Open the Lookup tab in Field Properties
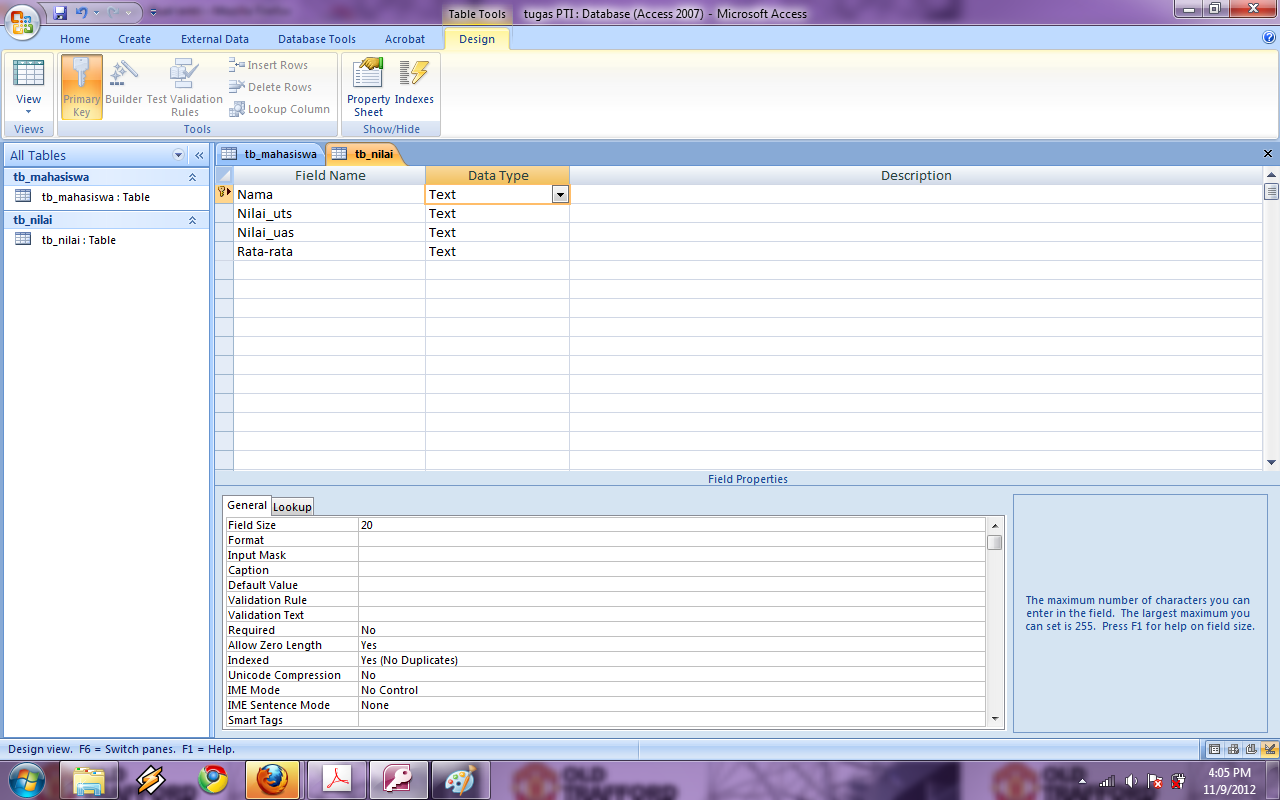Screen dimensions: 1280x800 291,506
